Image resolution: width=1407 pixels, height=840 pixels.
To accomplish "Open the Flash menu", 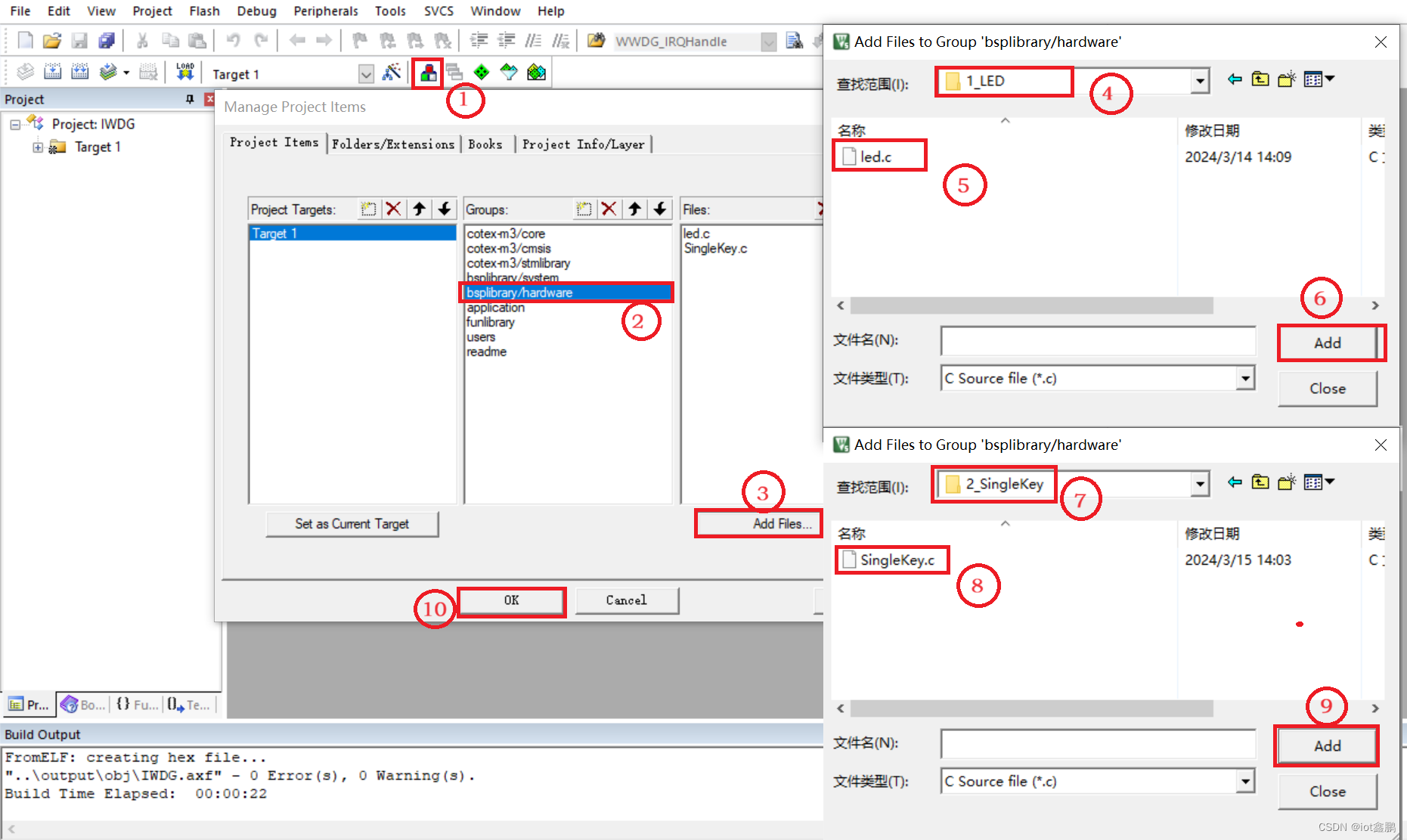I will pyautogui.click(x=204, y=11).
